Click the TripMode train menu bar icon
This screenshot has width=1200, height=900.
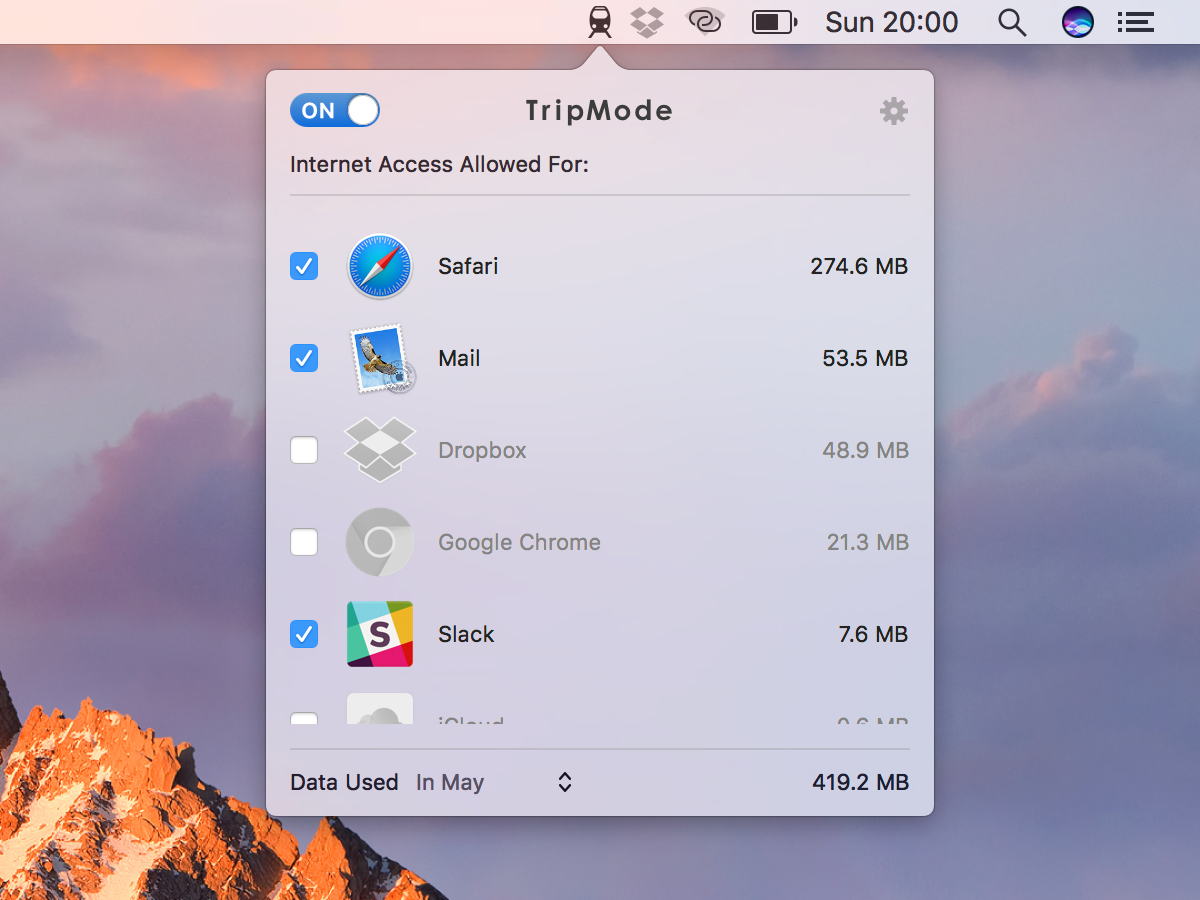click(x=600, y=22)
